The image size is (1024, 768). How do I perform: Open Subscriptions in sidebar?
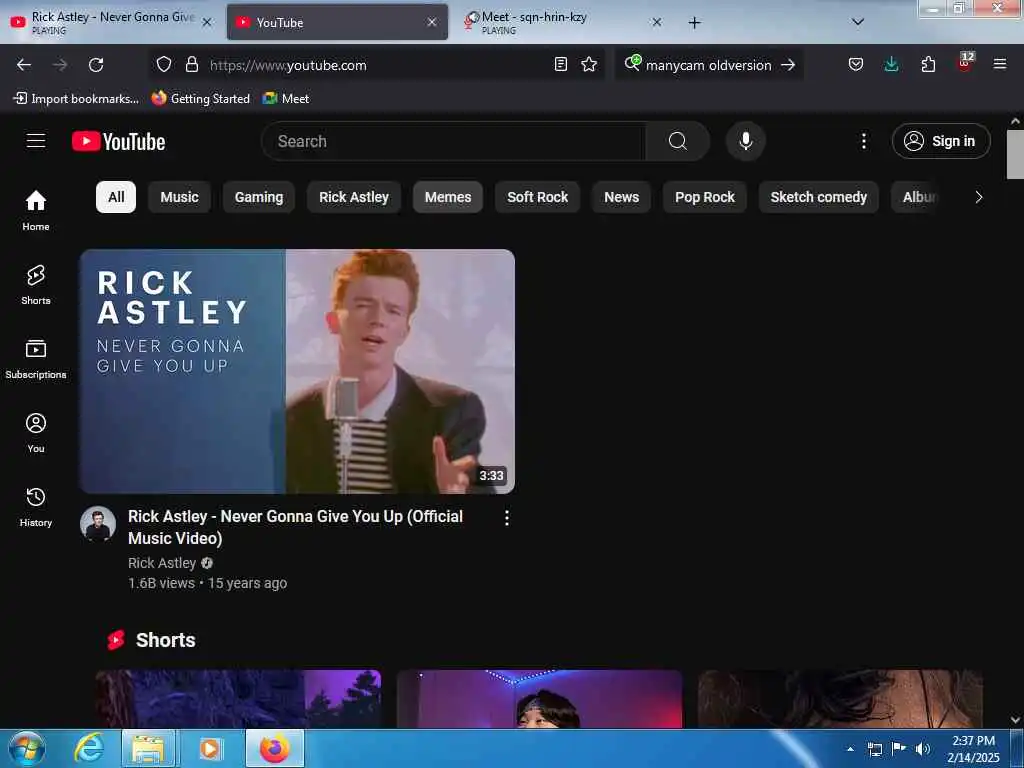coord(36,358)
